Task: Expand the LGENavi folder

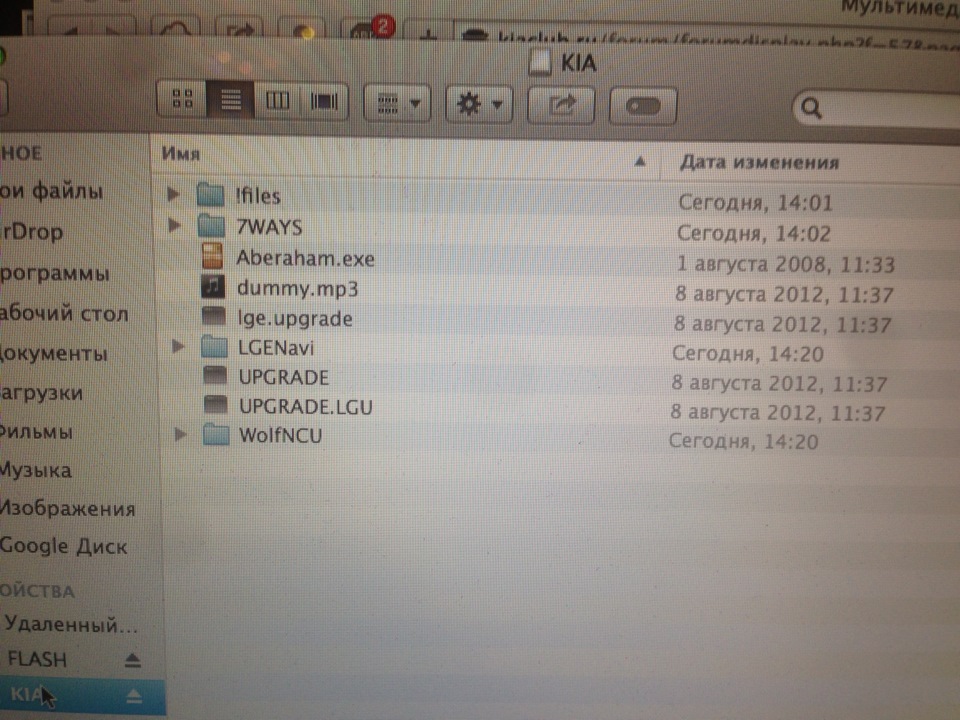Action: [x=179, y=346]
